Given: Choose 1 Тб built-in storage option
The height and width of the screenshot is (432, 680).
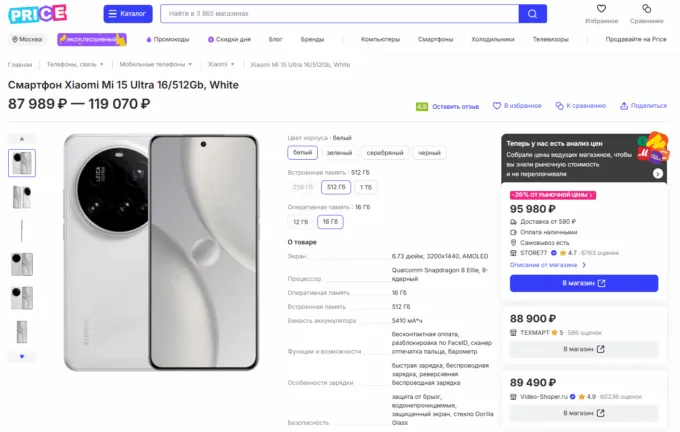Looking at the screenshot, I should (367, 187).
